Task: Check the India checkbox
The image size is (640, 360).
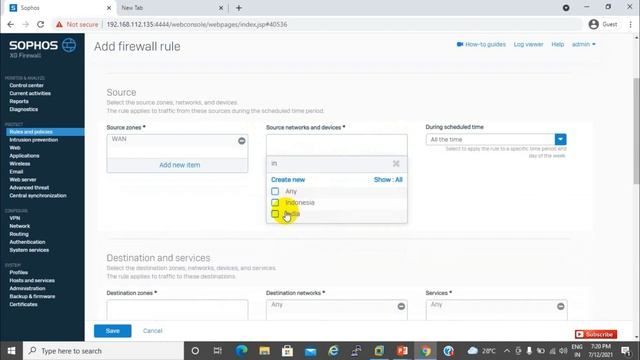Action: [275, 214]
